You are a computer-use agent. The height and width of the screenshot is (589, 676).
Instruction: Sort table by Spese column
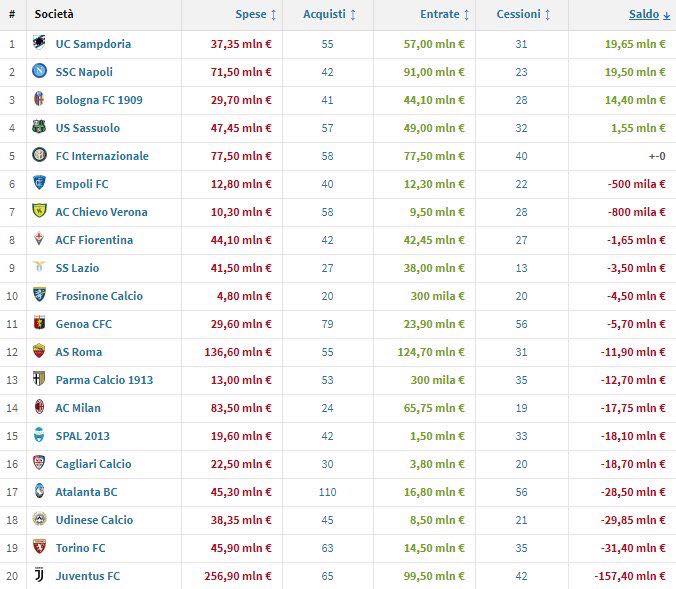click(x=256, y=15)
